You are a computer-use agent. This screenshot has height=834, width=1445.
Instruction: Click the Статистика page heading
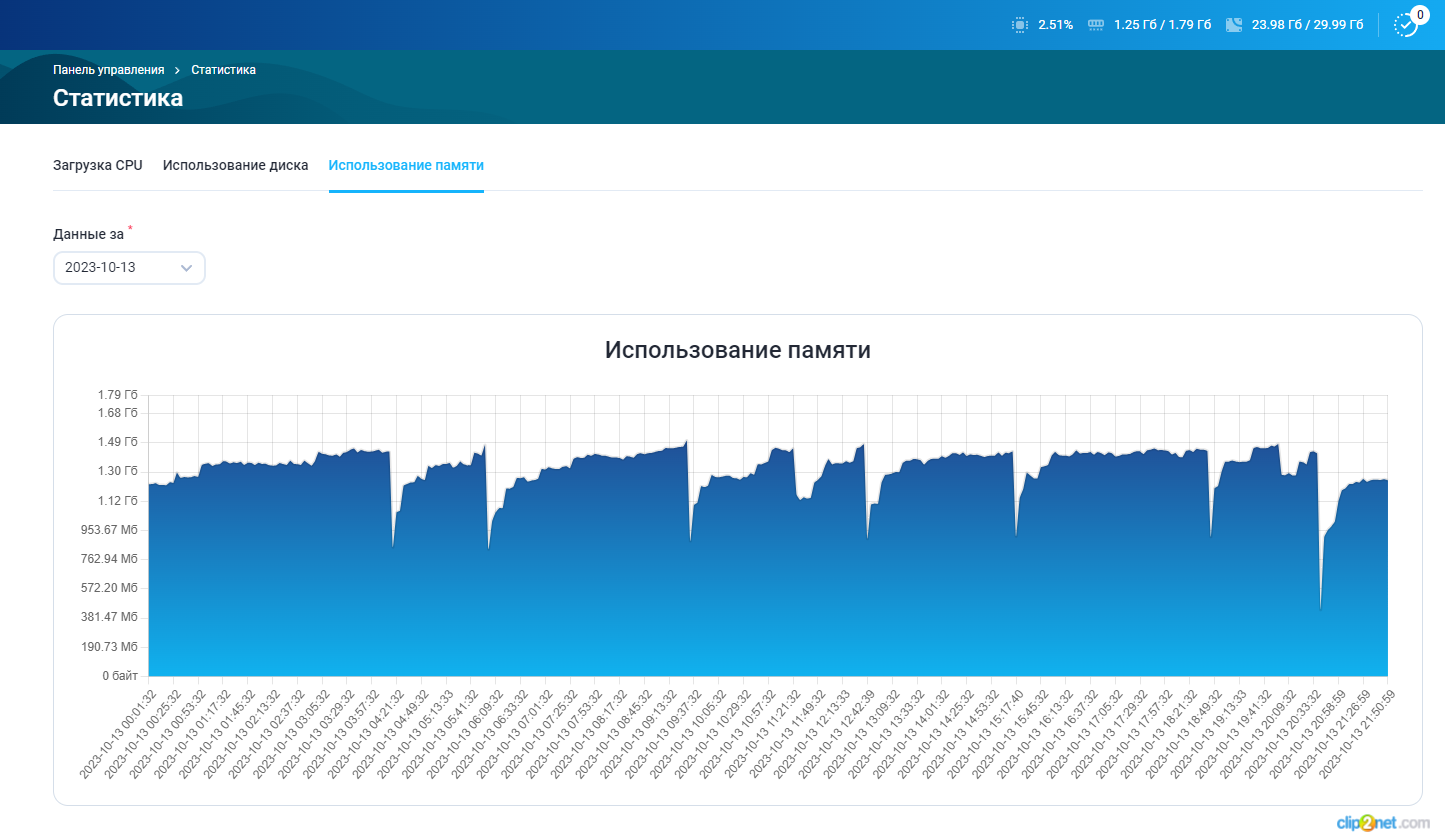click(x=118, y=98)
